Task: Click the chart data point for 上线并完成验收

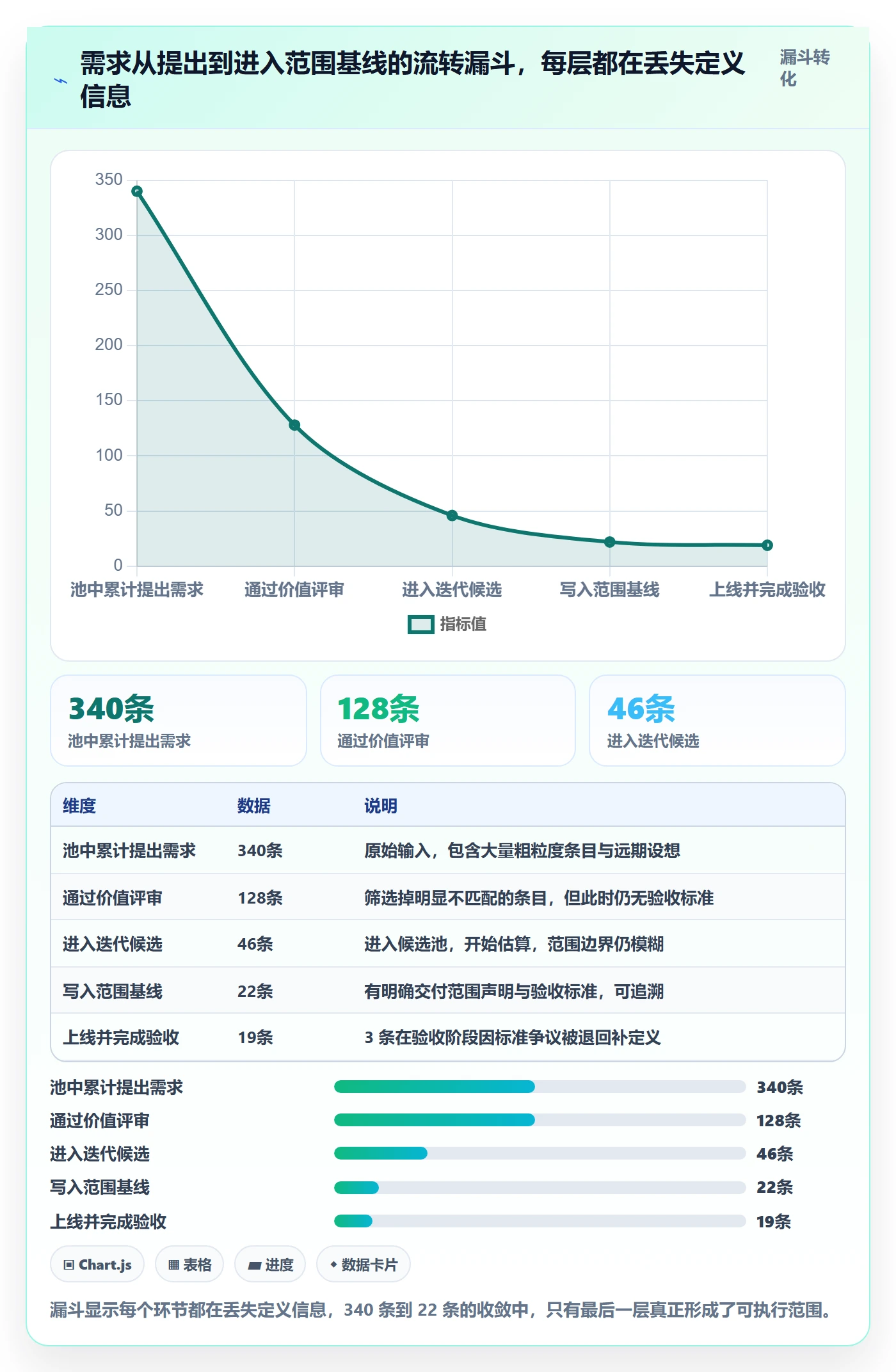Action: (x=767, y=545)
